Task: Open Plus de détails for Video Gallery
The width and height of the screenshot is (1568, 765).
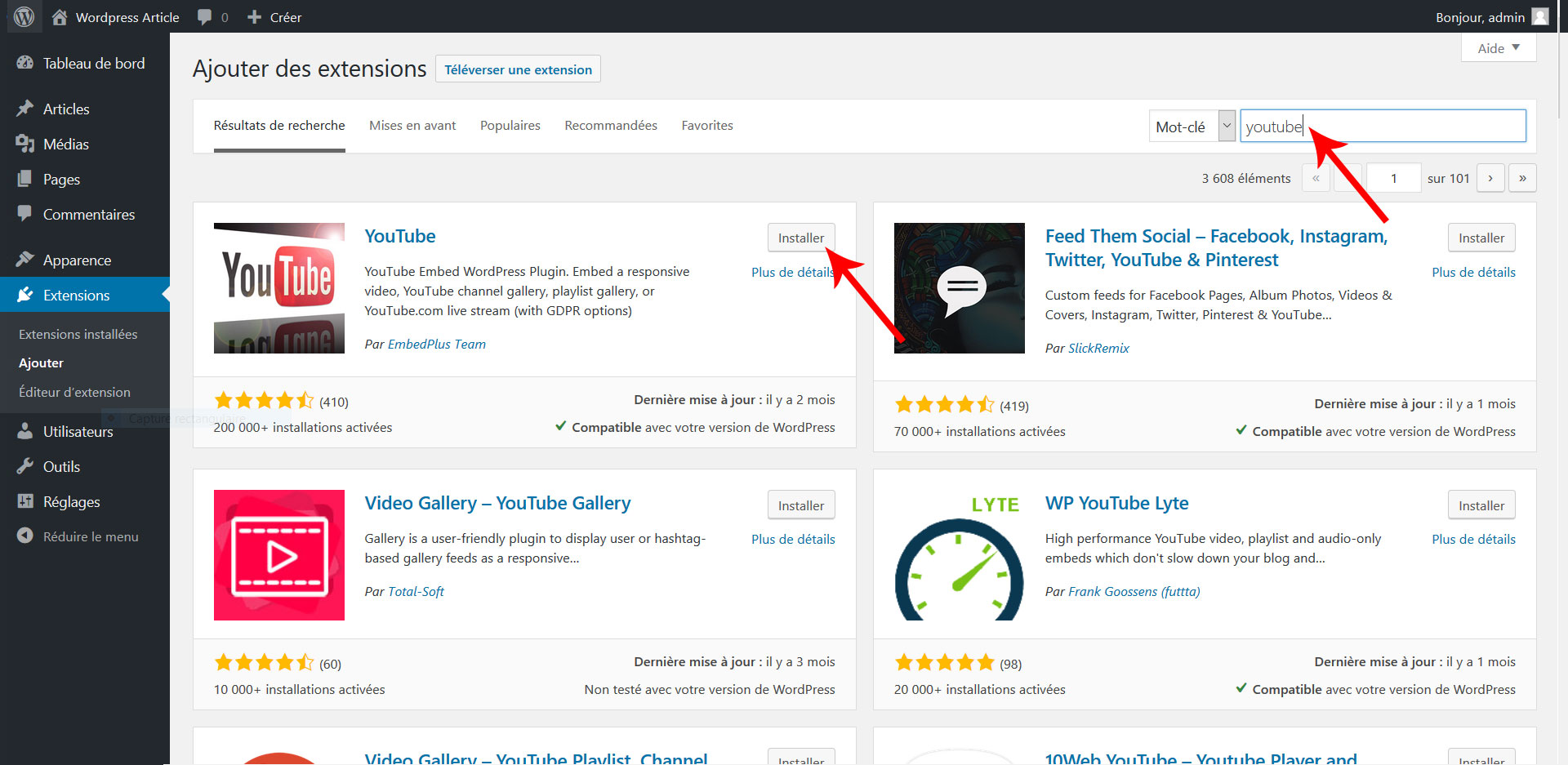Action: pyautogui.click(x=793, y=539)
